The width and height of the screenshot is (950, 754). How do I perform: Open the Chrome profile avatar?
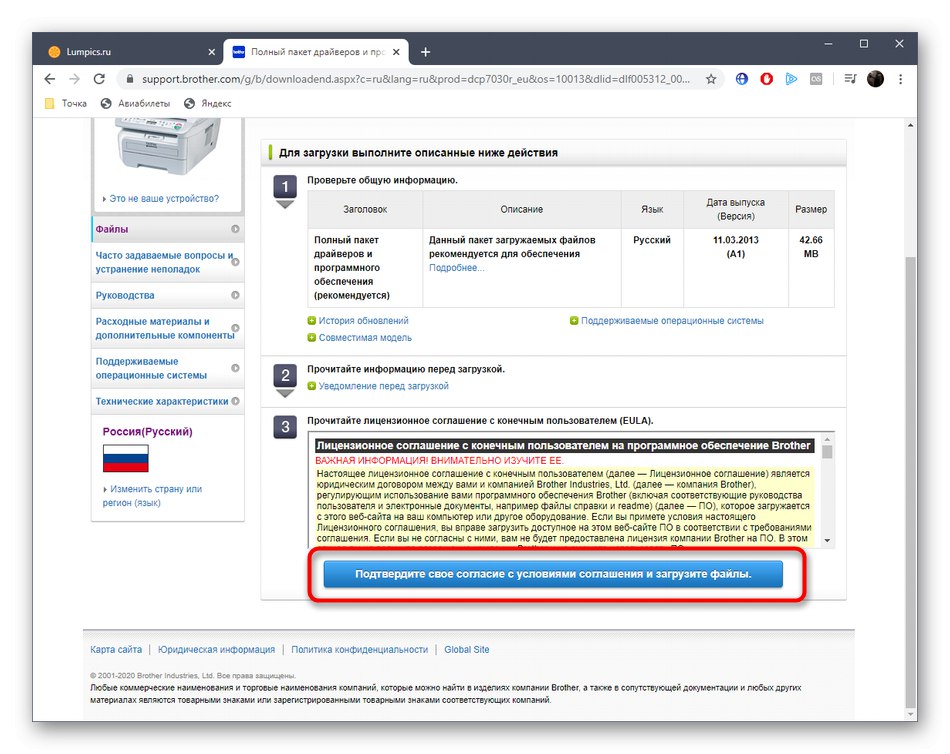click(x=875, y=79)
